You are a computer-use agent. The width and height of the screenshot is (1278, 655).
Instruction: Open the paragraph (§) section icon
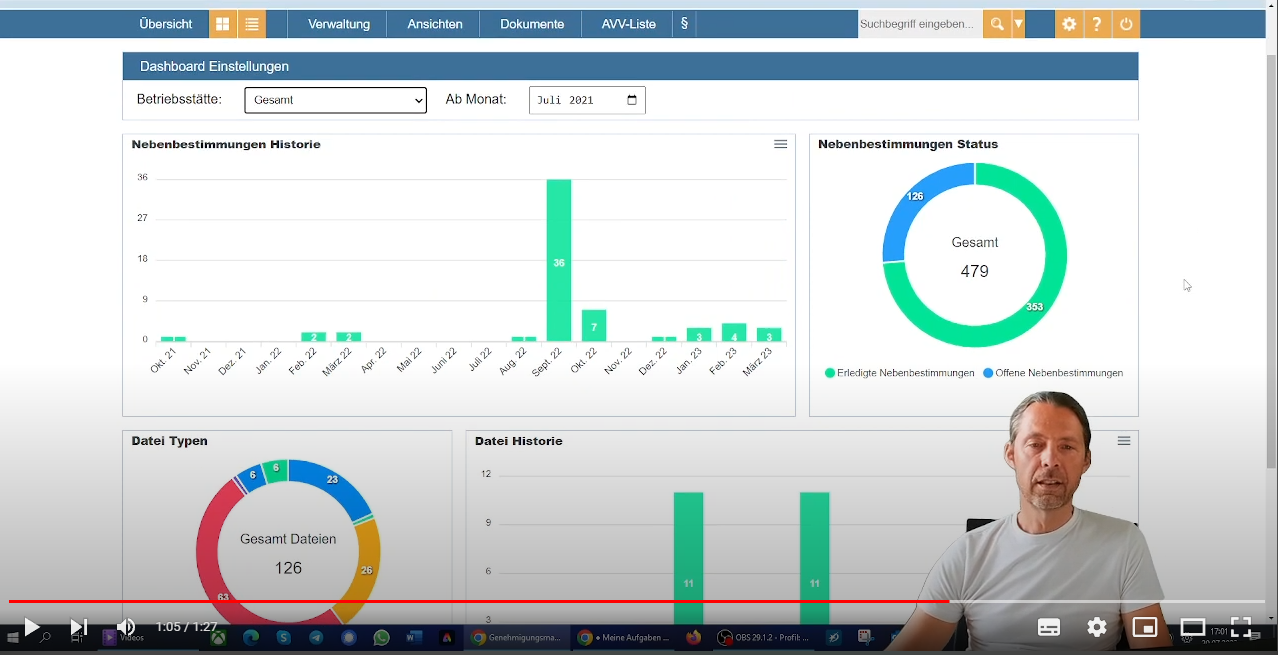click(x=684, y=24)
